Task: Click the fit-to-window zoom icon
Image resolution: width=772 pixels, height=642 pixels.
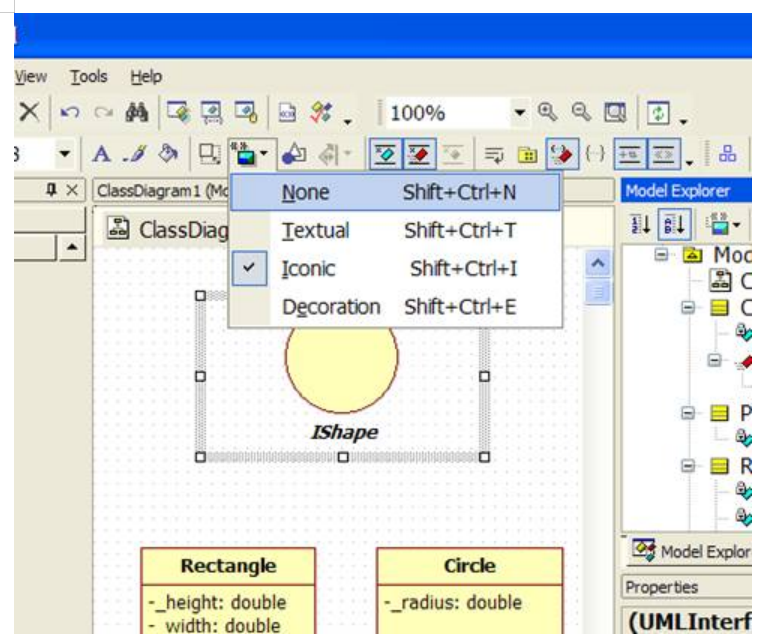Action: coord(615,112)
